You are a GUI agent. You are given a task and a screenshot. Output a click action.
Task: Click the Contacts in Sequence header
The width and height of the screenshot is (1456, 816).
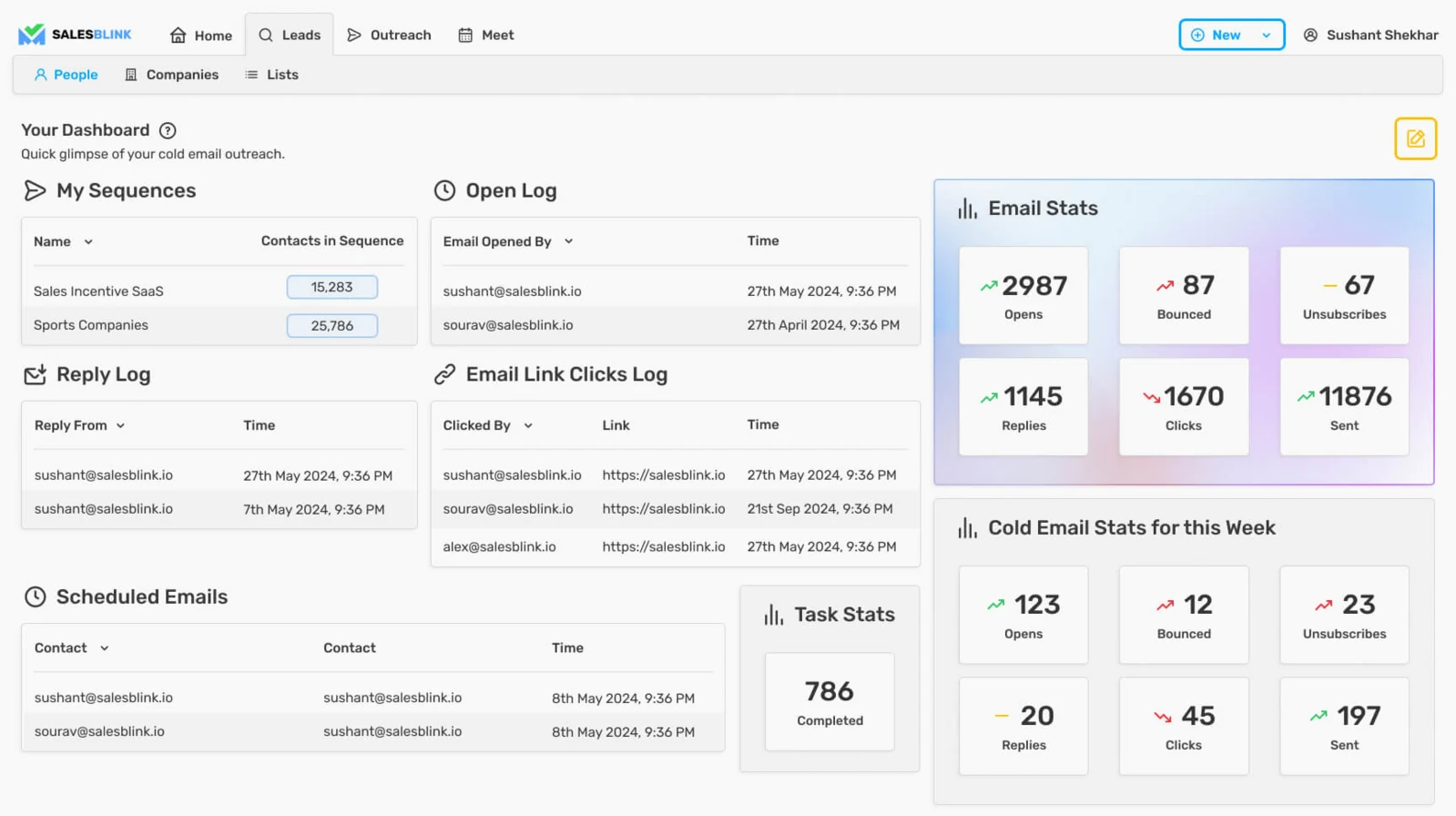332,240
